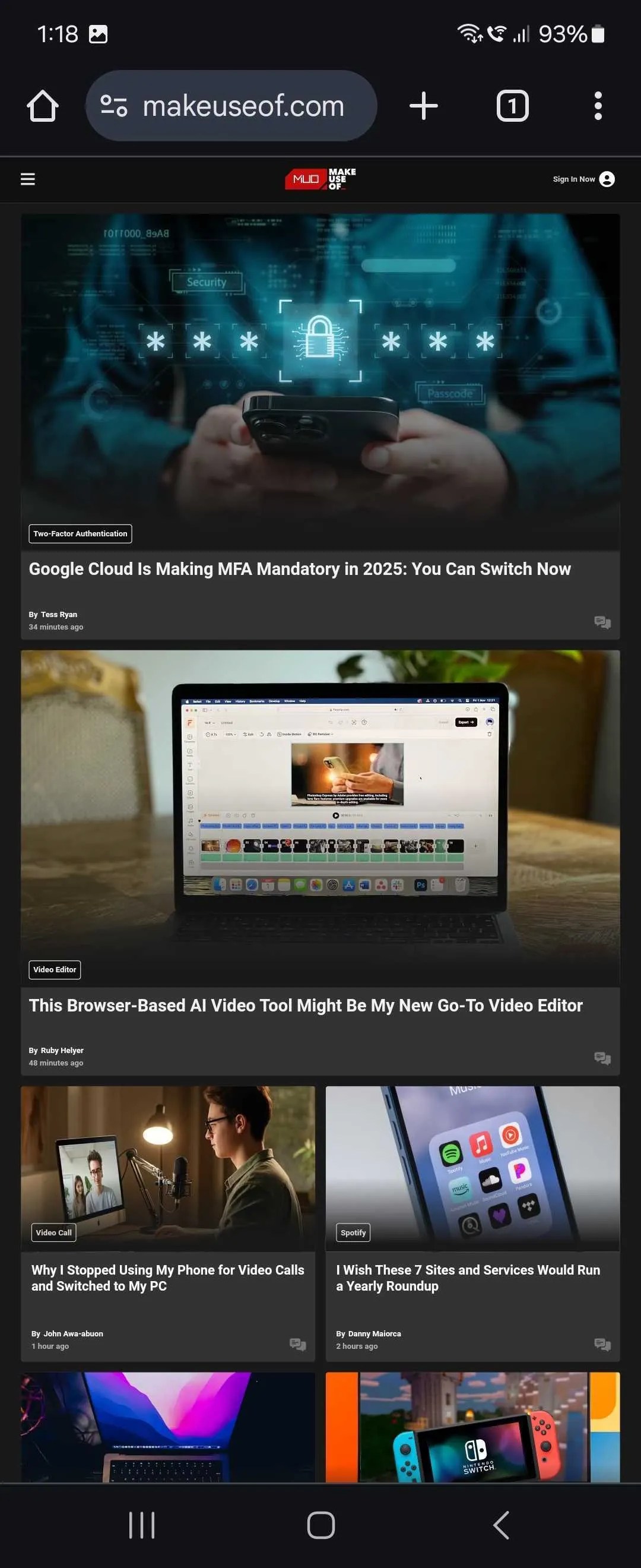Select the Spotify tag
This screenshot has height=1568, width=641.
pos(353,1232)
